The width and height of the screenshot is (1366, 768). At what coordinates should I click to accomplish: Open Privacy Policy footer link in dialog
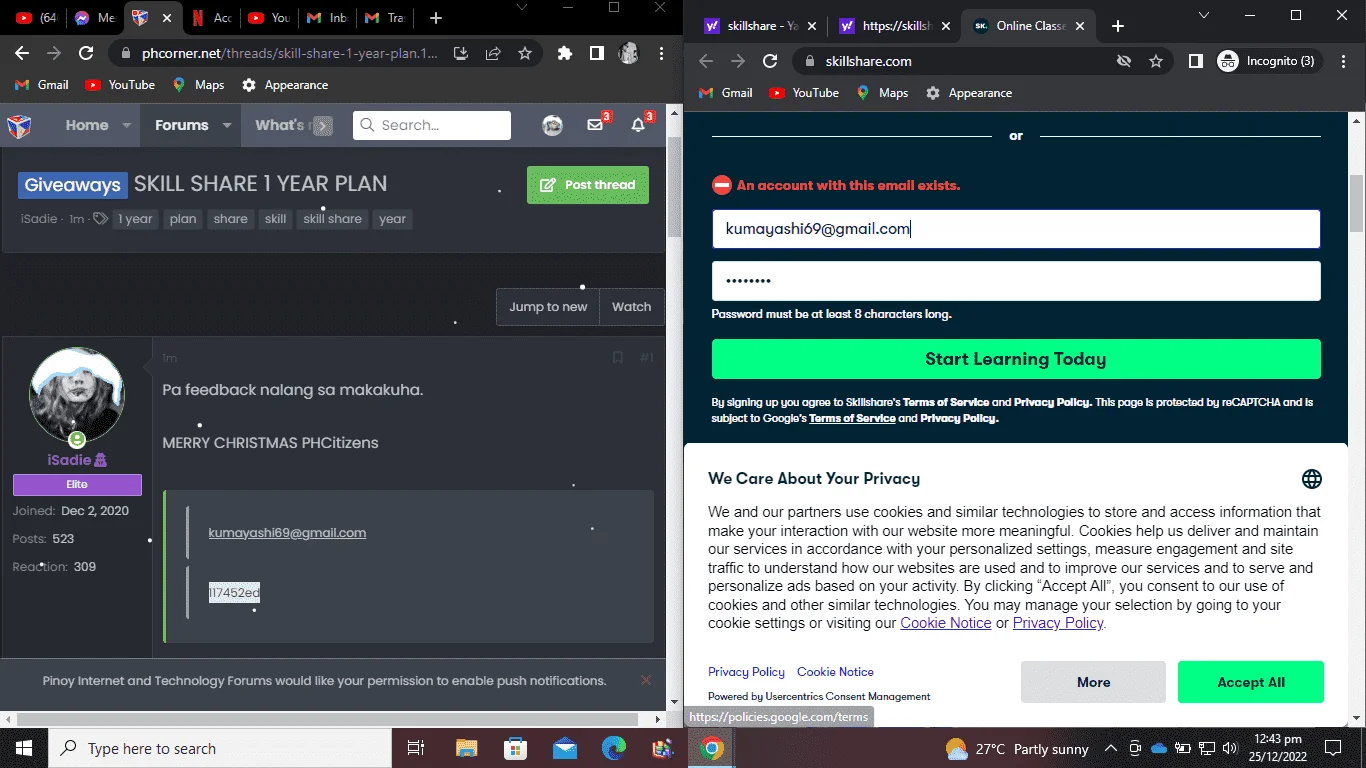(746, 672)
